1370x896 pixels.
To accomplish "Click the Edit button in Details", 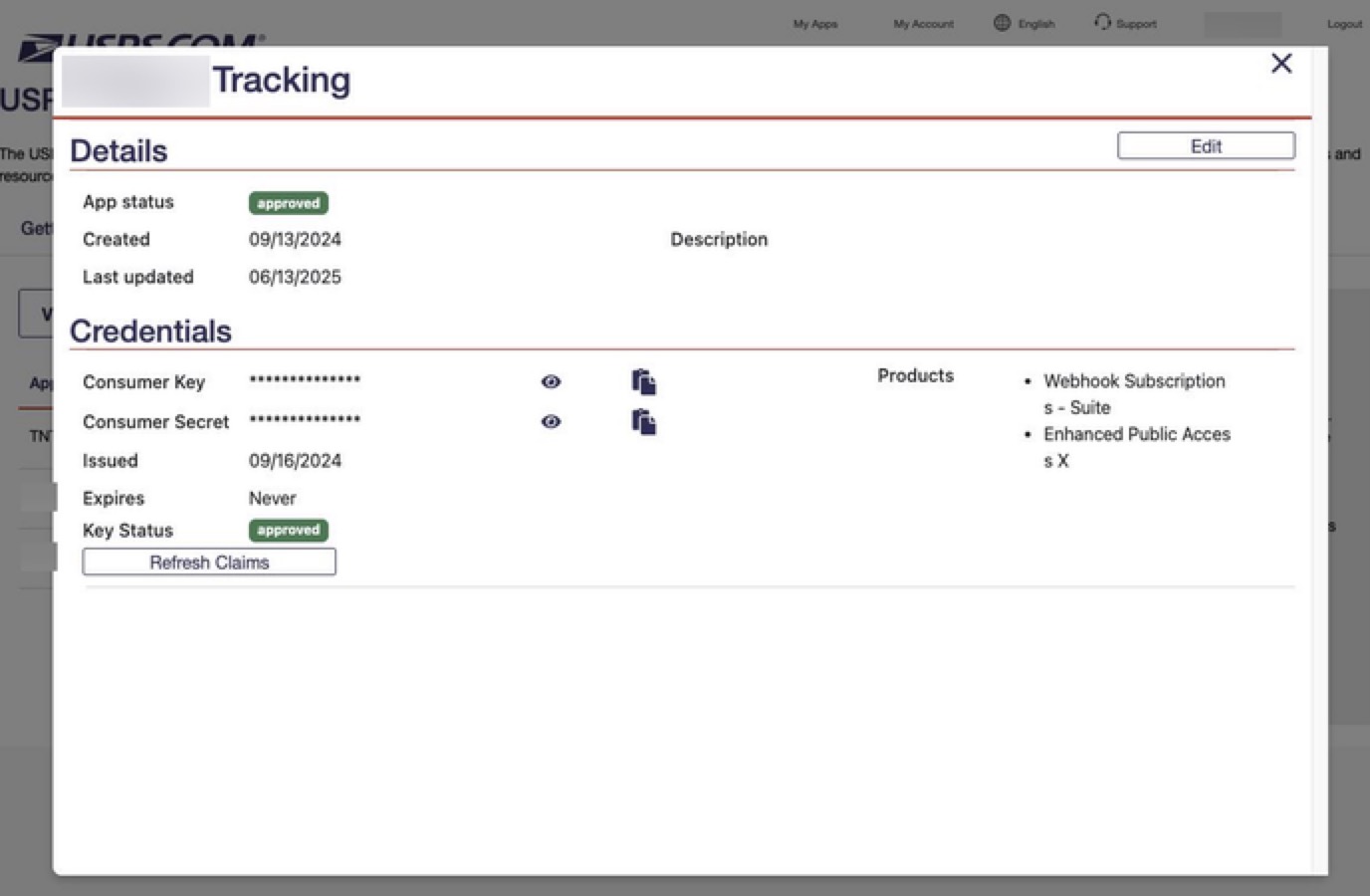I will [1206, 146].
